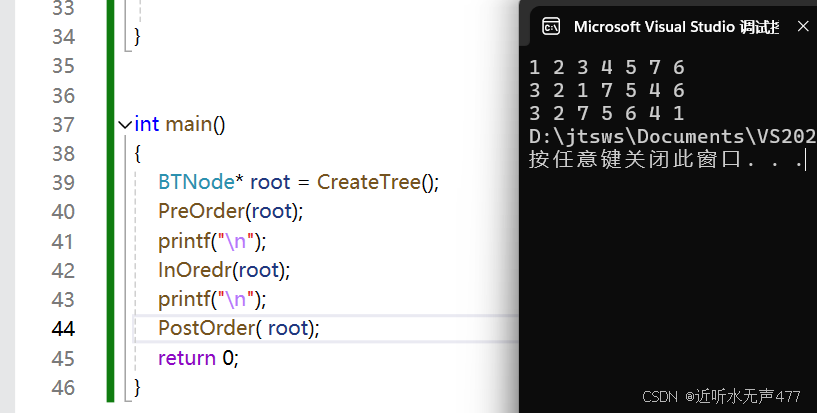Click line number 34 in the gutter
The image size is (817, 413).
click(63, 37)
